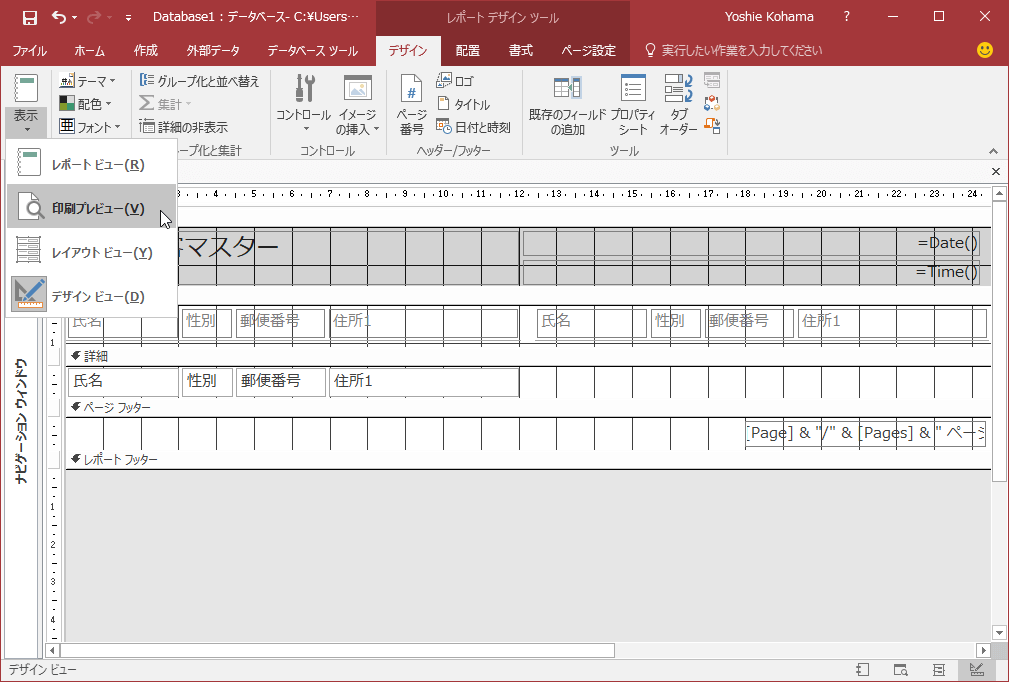Select the =Time() text box control
This screenshot has height=682, width=1009.
(752, 272)
